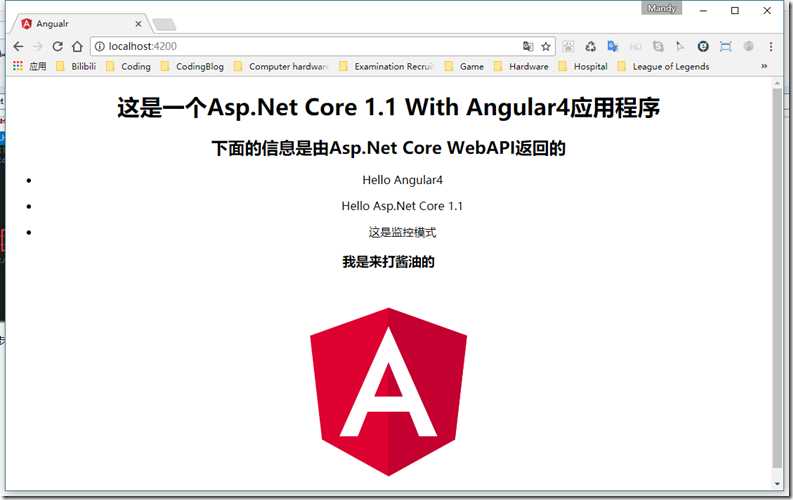Click the list item 'Hello Angular4'
The height and width of the screenshot is (500, 793).
click(403, 180)
